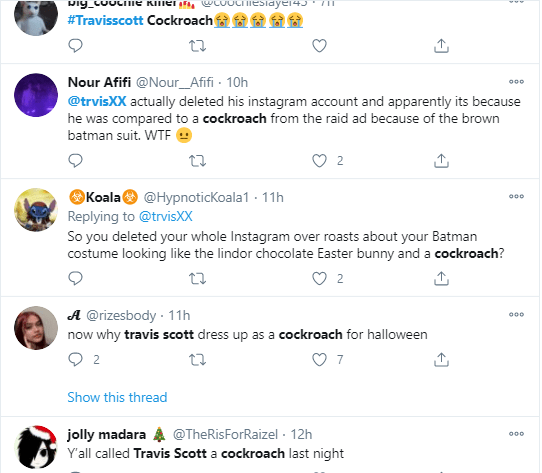Share Koala's tweet via share icon
The image size is (542, 473).
[x=441, y=278]
